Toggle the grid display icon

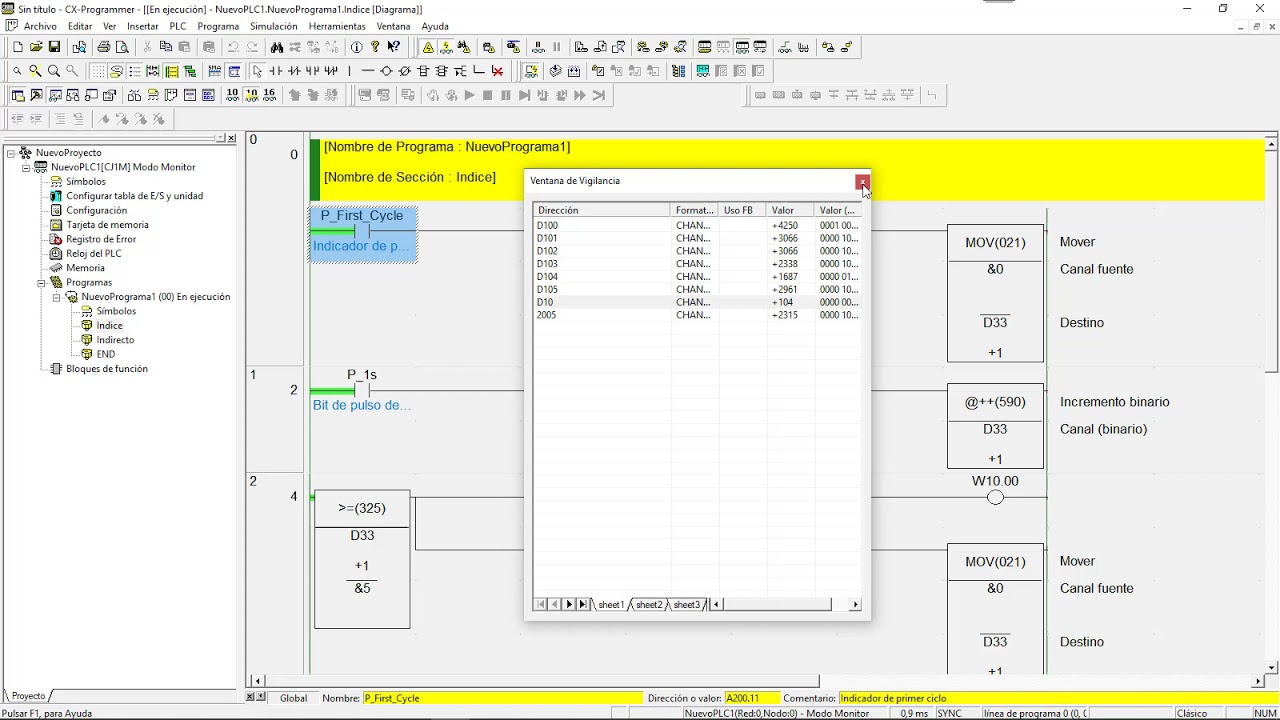(98, 71)
